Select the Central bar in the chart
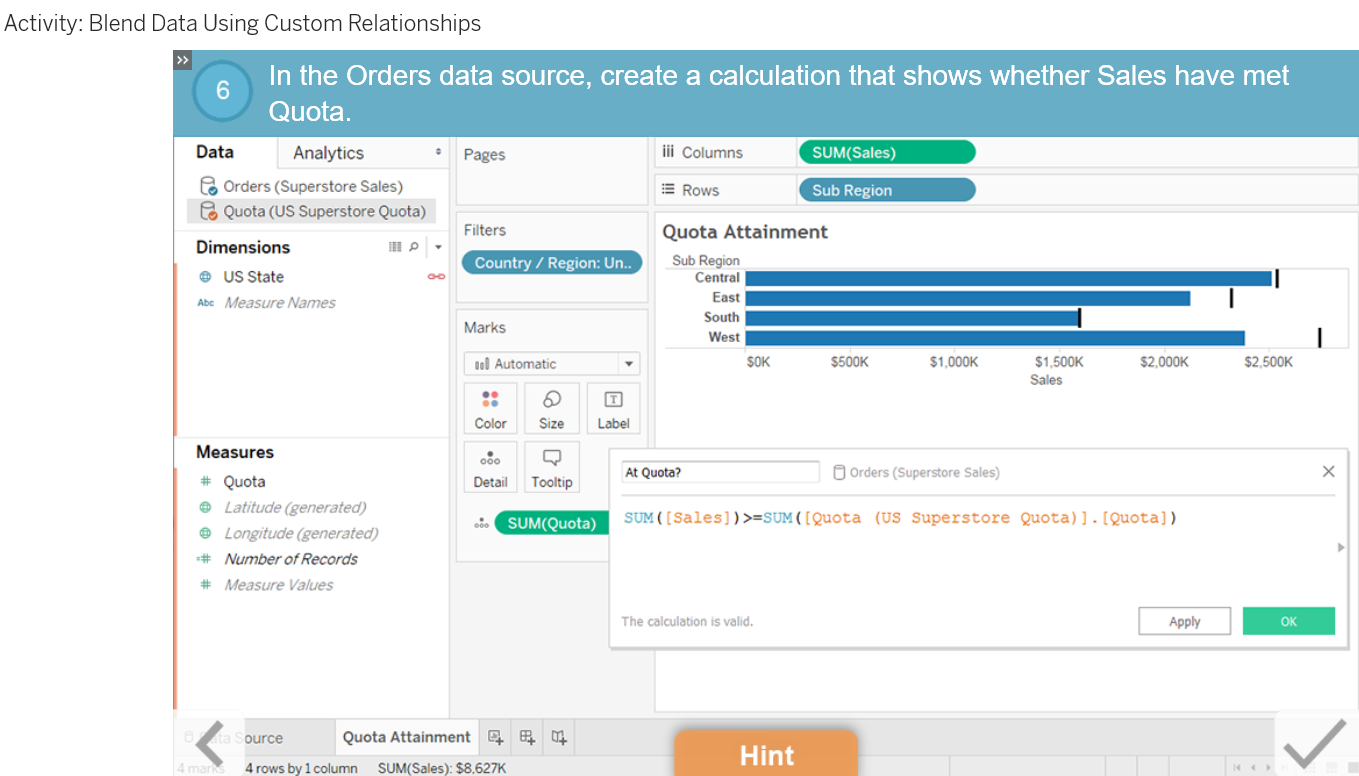 1008,278
